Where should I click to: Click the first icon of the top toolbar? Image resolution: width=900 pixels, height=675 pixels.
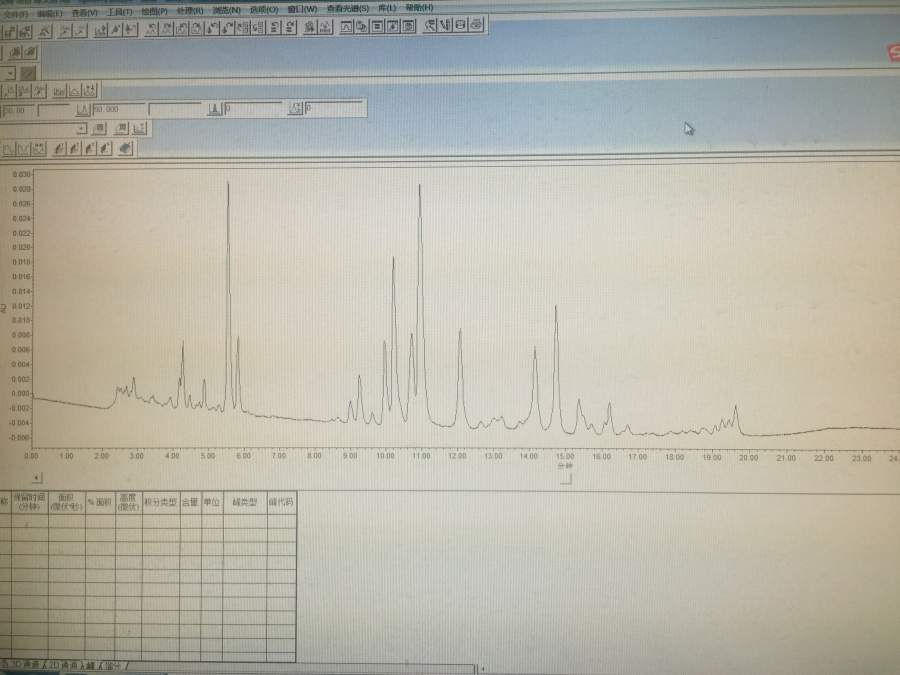(x=10, y=31)
